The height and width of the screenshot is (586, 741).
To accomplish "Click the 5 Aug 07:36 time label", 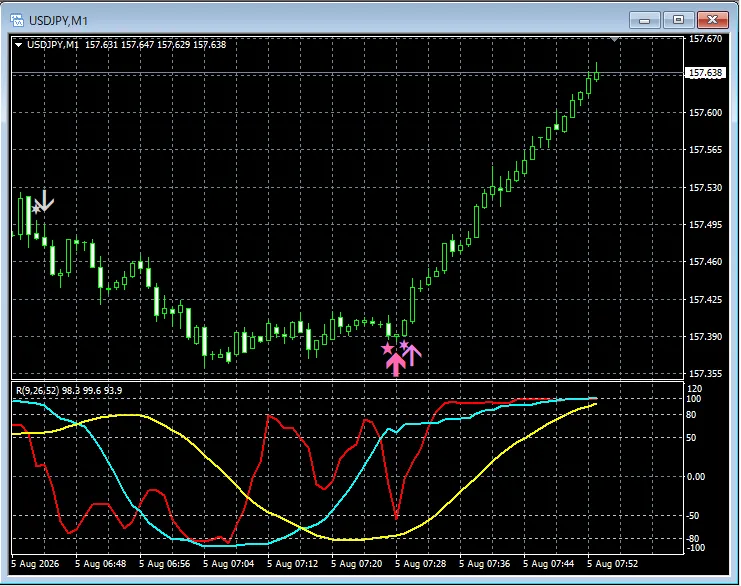I will tap(484, 564).
